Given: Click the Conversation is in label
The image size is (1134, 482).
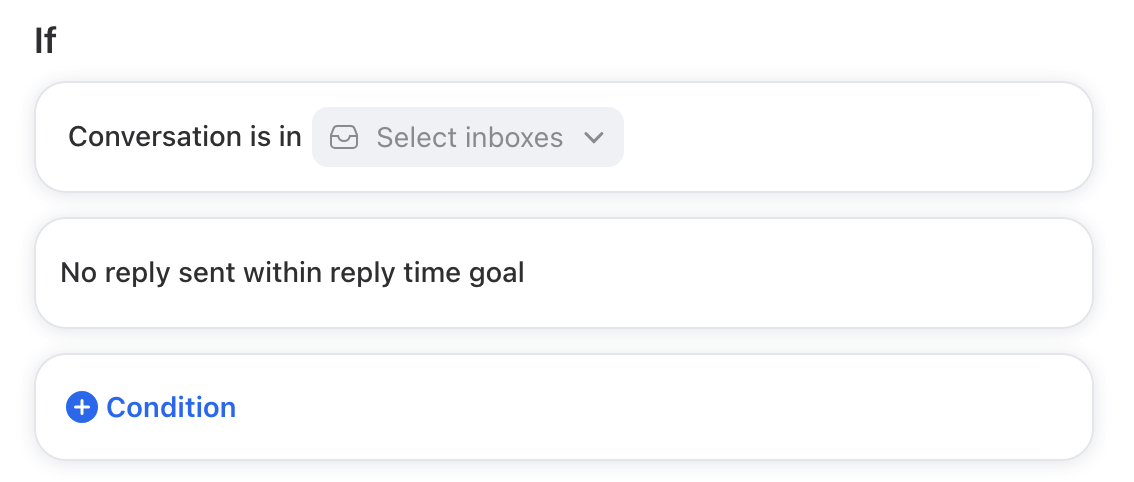Looking at the screenshot, I should point(184,137).
